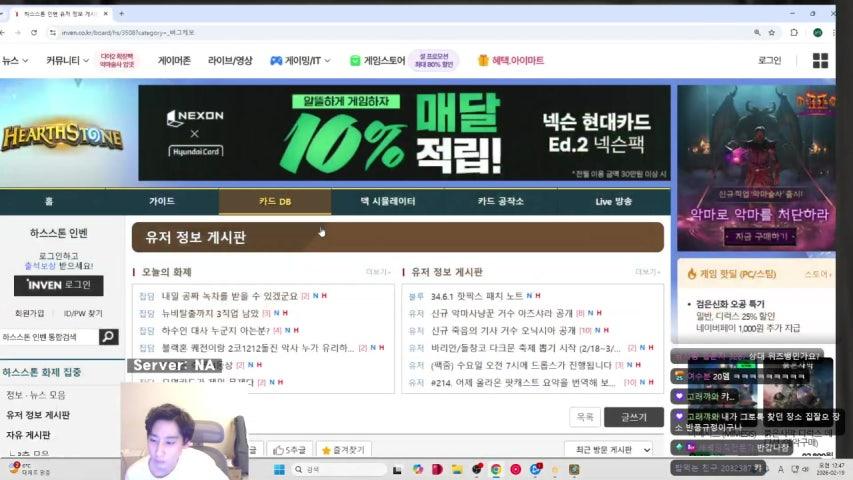853x480 pixels.
Task: Switch to the 카드 DB tab
Action: point(275,201)
